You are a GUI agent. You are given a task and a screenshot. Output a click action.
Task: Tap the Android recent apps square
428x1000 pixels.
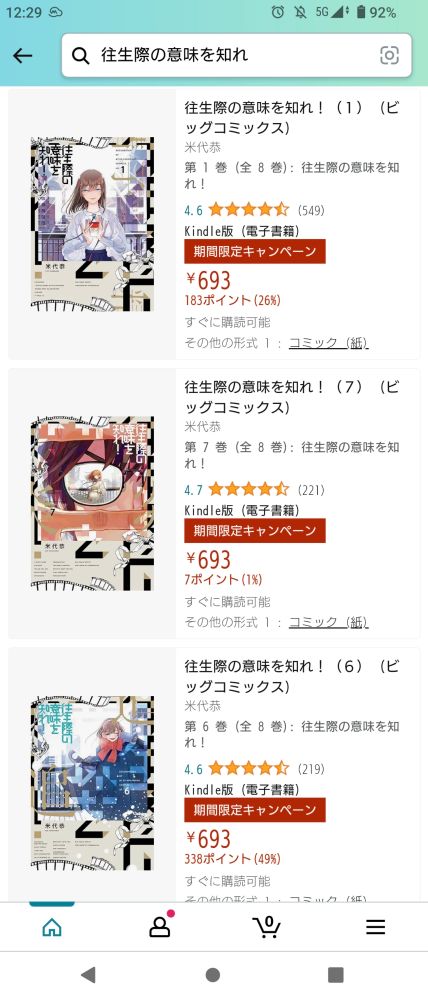pos(336,974)
